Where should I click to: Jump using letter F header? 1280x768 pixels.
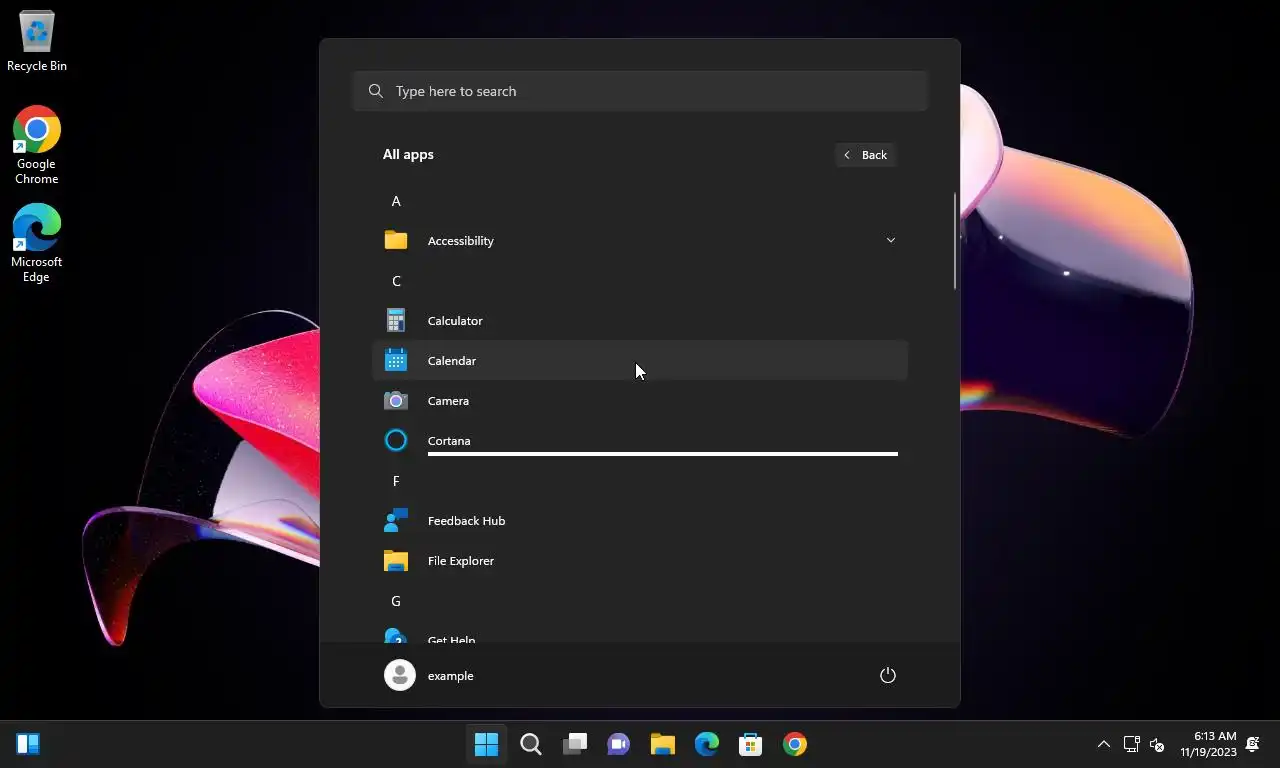[x=396, y=481]
